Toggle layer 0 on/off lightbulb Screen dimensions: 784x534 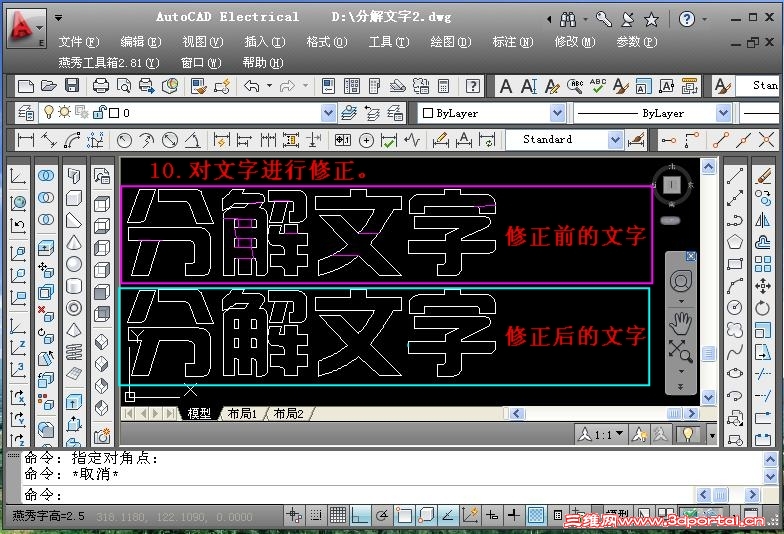[x=48, y=112]
